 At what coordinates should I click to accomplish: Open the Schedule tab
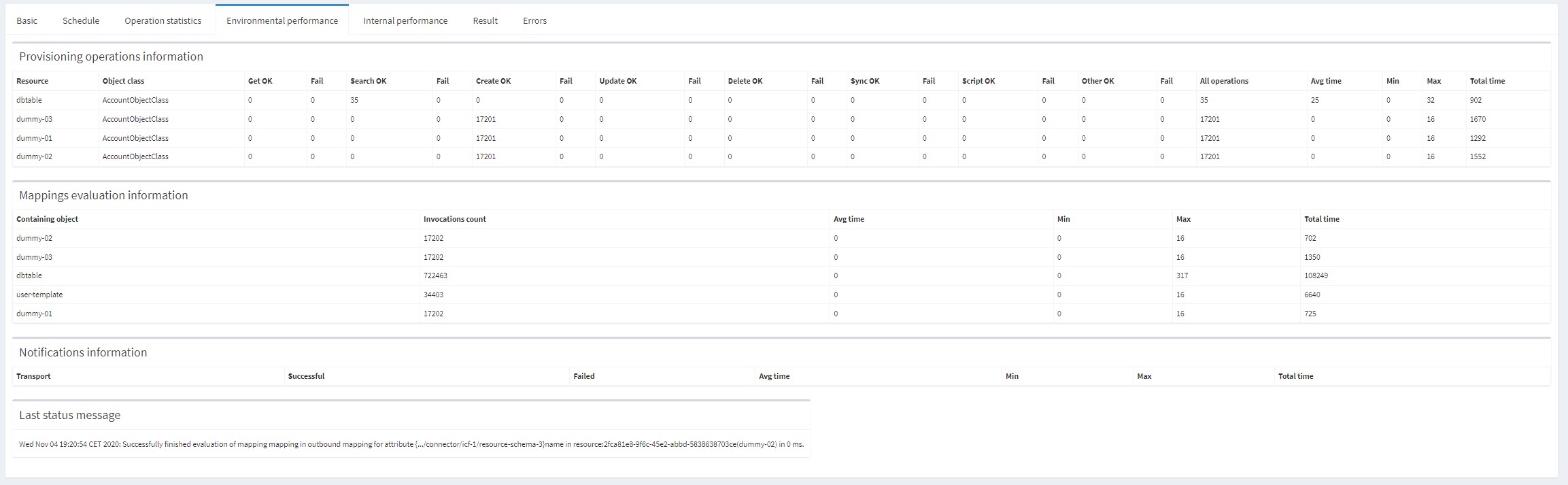tap(81, 20)
